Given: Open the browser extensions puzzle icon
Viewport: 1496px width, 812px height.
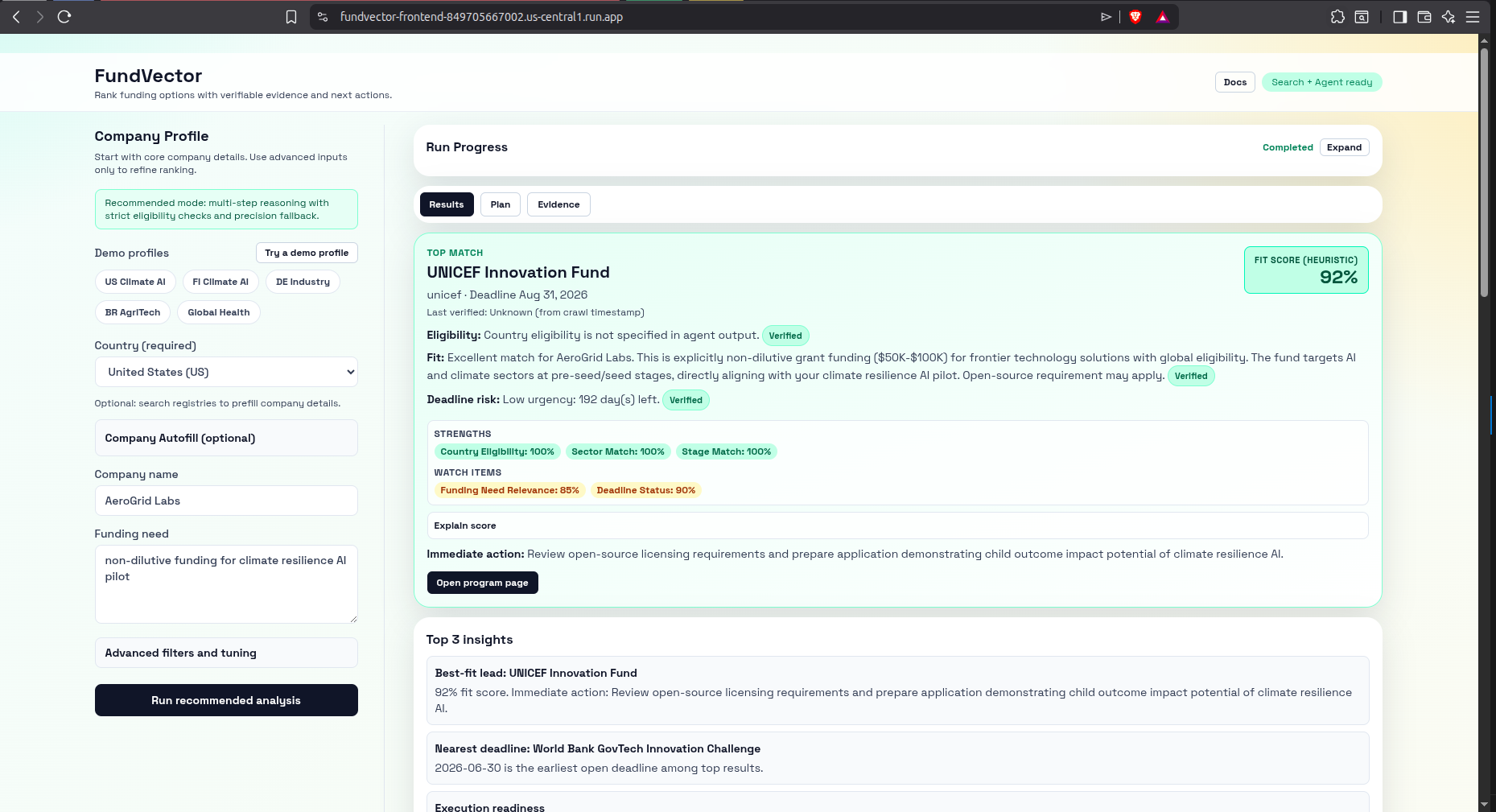Looking at the screenshot, I should [x=1337, y=17].
